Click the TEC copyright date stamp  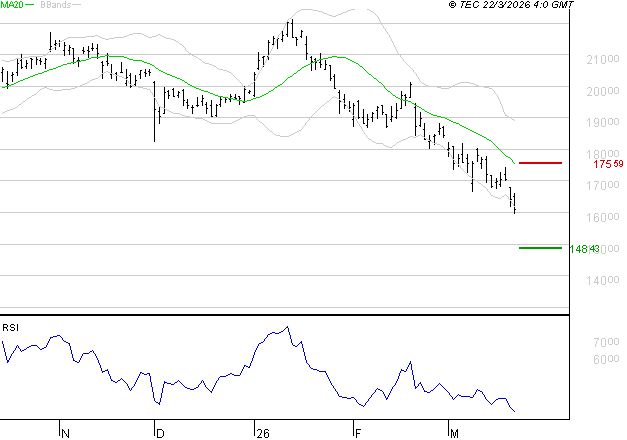pyautogui.click(x=511, y=4)
